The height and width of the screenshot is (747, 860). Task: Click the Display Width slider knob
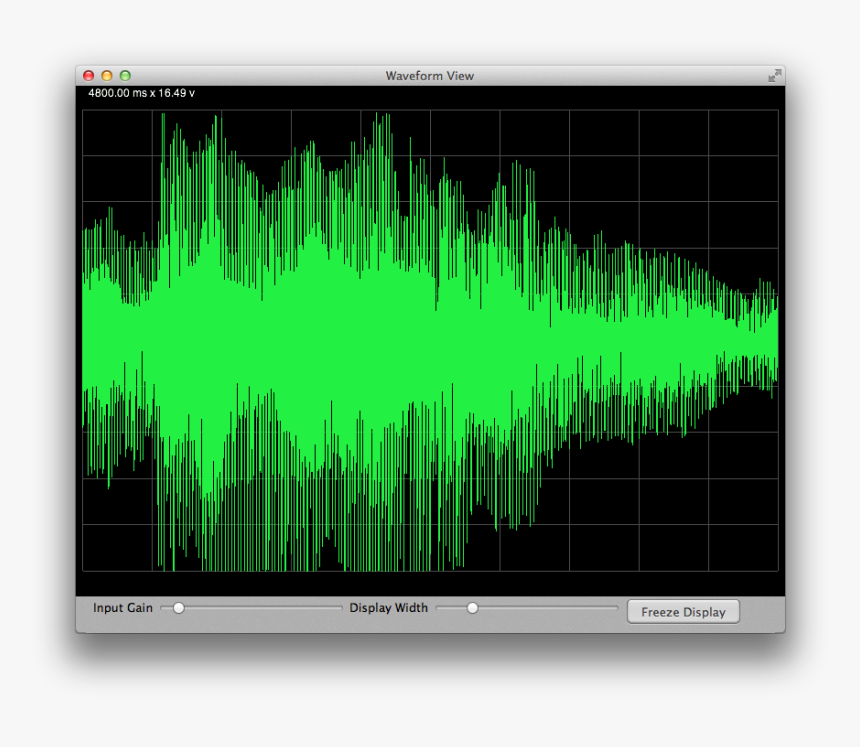pos(472,608)
